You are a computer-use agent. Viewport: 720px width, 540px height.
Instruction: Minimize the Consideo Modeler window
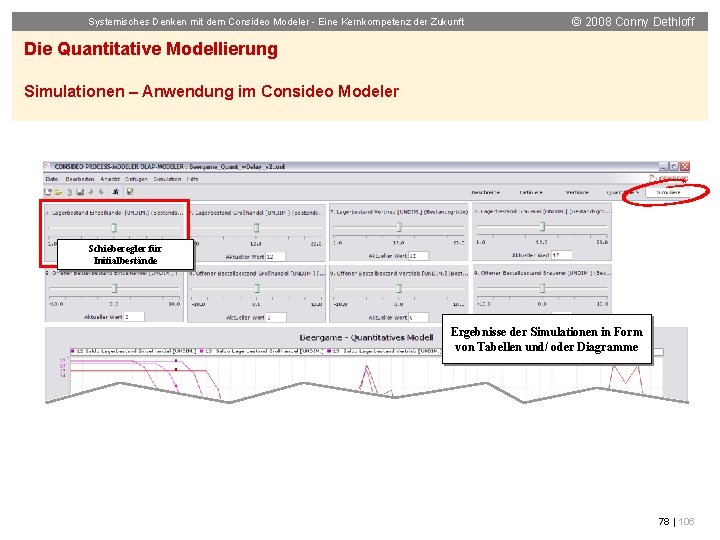point(663,166)
